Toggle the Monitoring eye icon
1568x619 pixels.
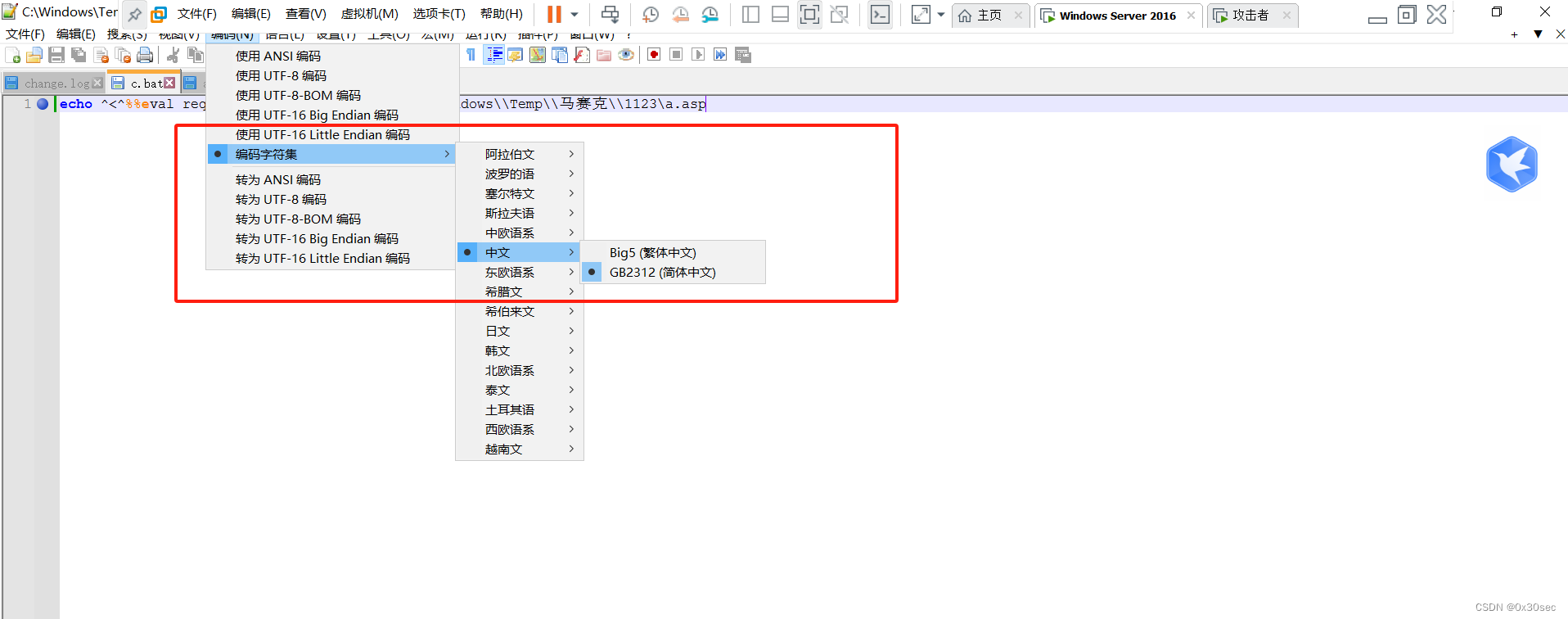626,55
